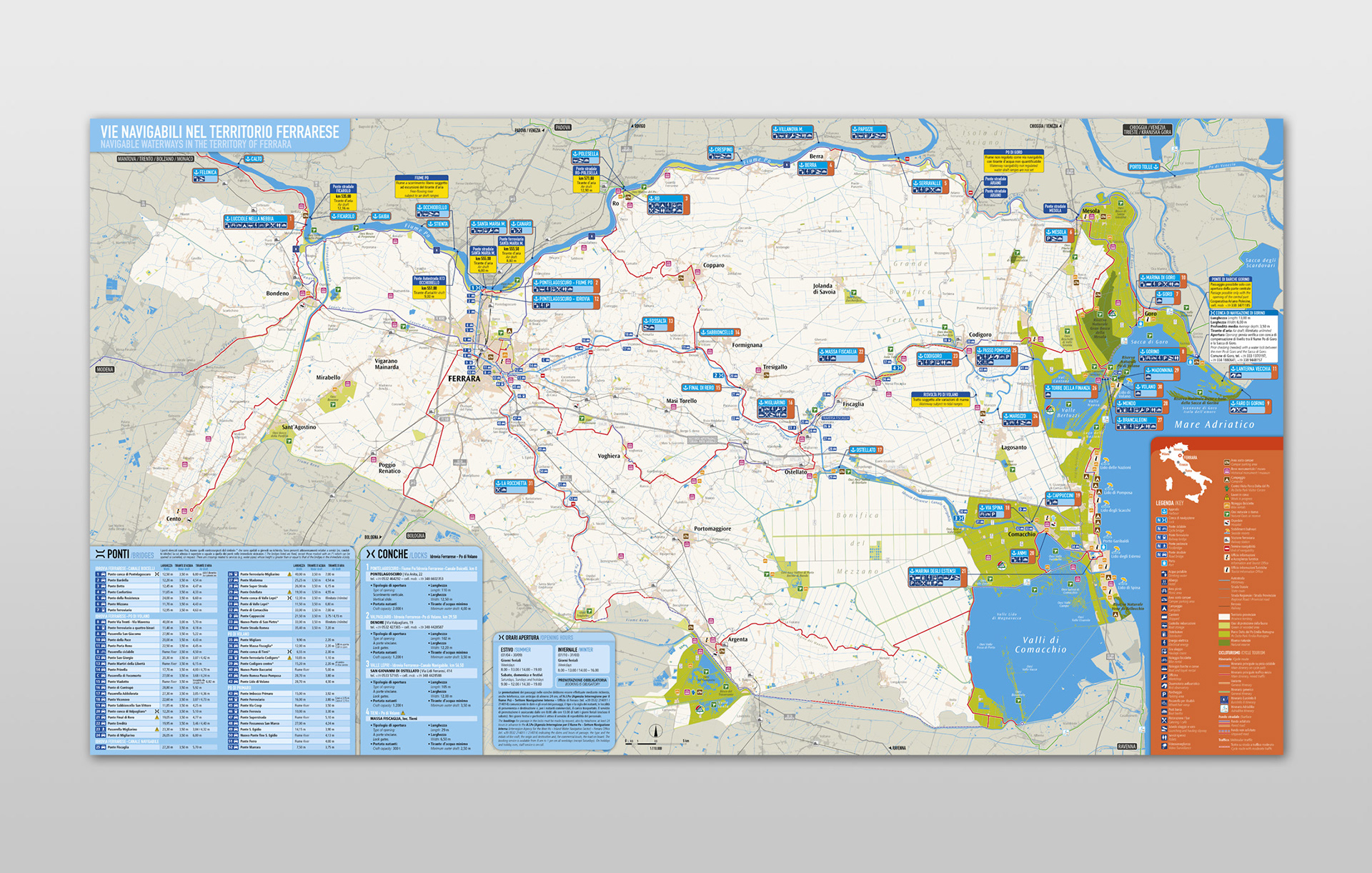Click the yellow 'FIUME PO' information box
The width and height of the screenshot is (1372, 873).
click(422, 186)
